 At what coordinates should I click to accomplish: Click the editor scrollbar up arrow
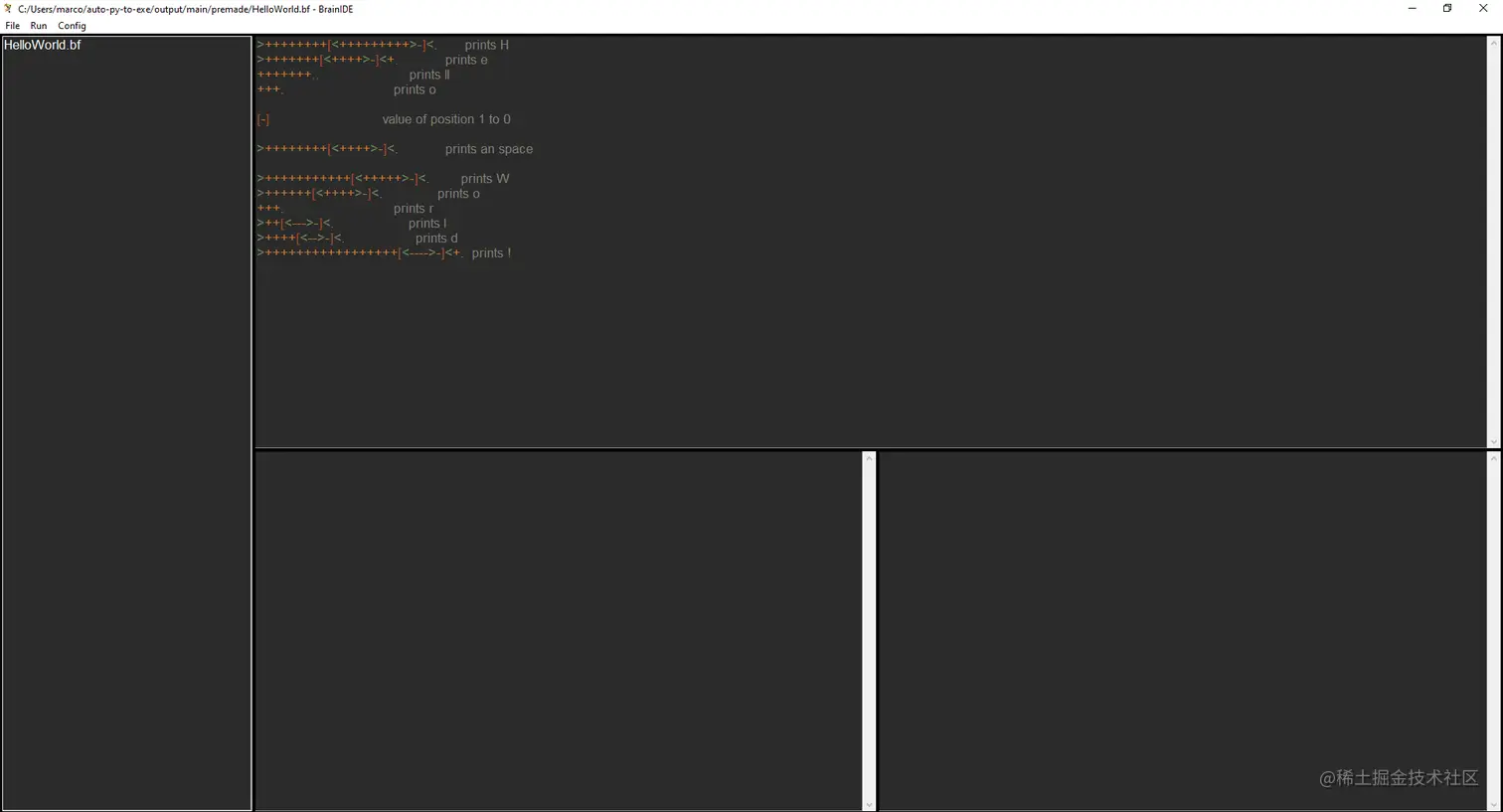(x=1493, y=43)
